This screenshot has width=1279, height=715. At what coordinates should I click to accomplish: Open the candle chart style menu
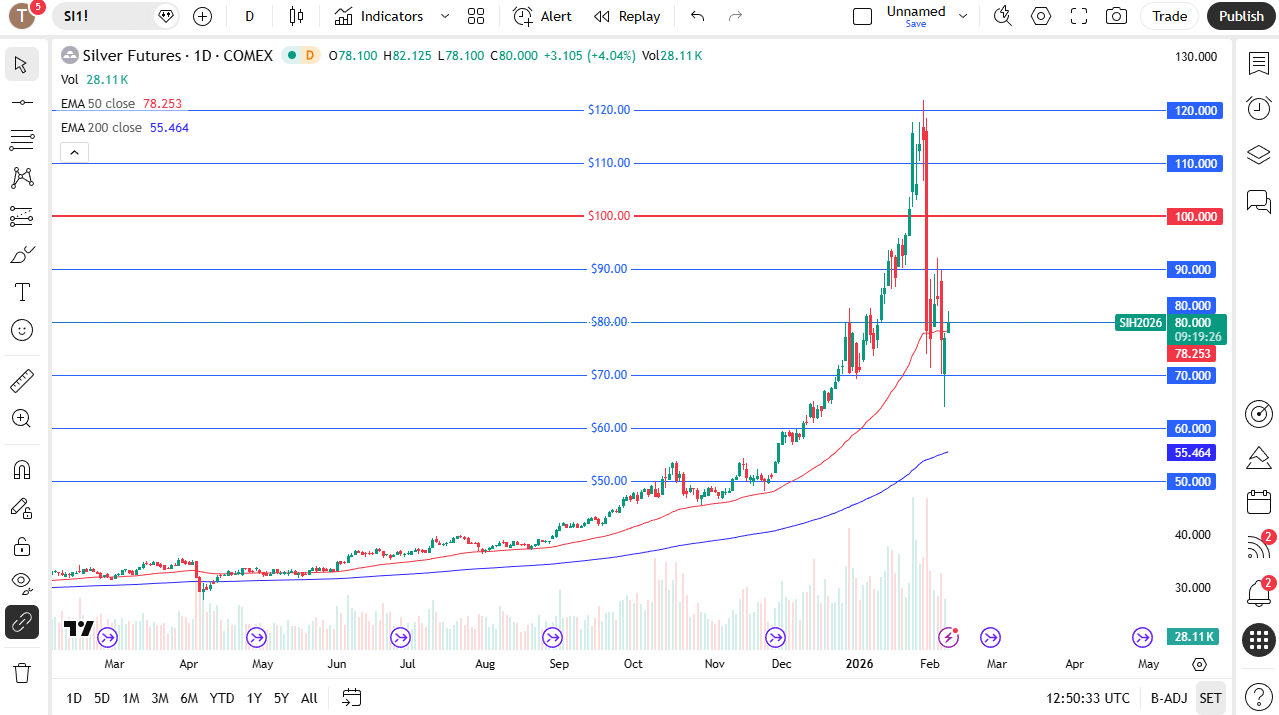(x=296, y=16)
